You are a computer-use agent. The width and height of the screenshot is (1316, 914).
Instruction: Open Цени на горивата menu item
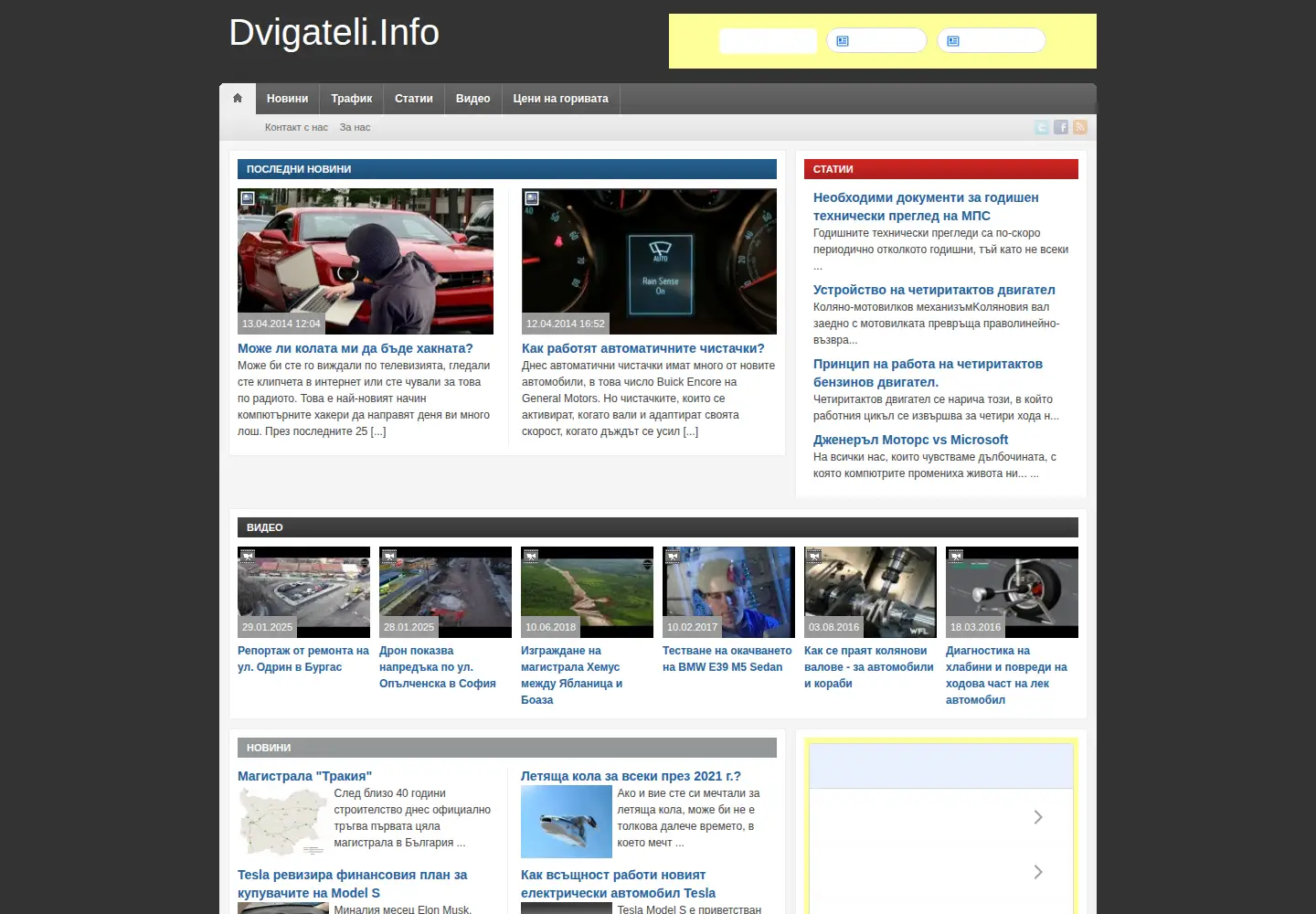(x=561, y=99)
